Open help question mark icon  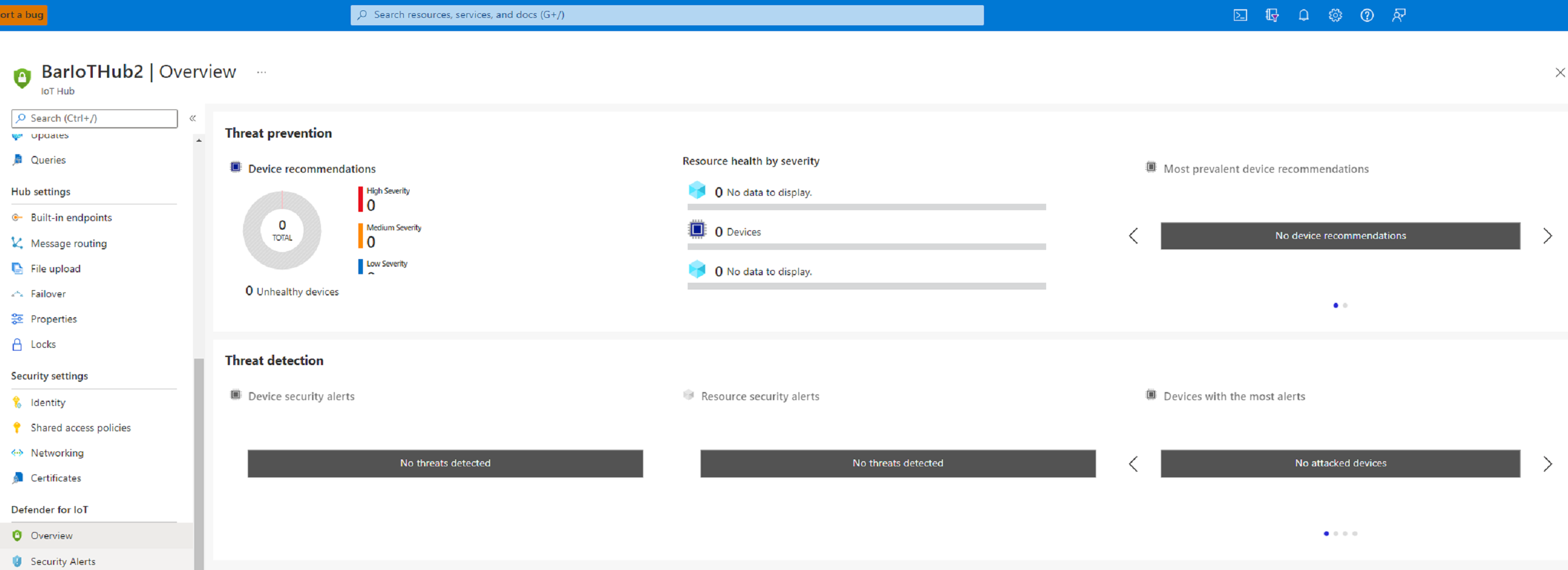point(1366,15)
